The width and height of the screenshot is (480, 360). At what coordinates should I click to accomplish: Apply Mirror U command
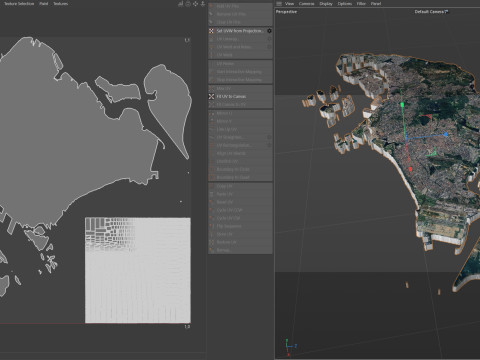click(x=240, y=113)
